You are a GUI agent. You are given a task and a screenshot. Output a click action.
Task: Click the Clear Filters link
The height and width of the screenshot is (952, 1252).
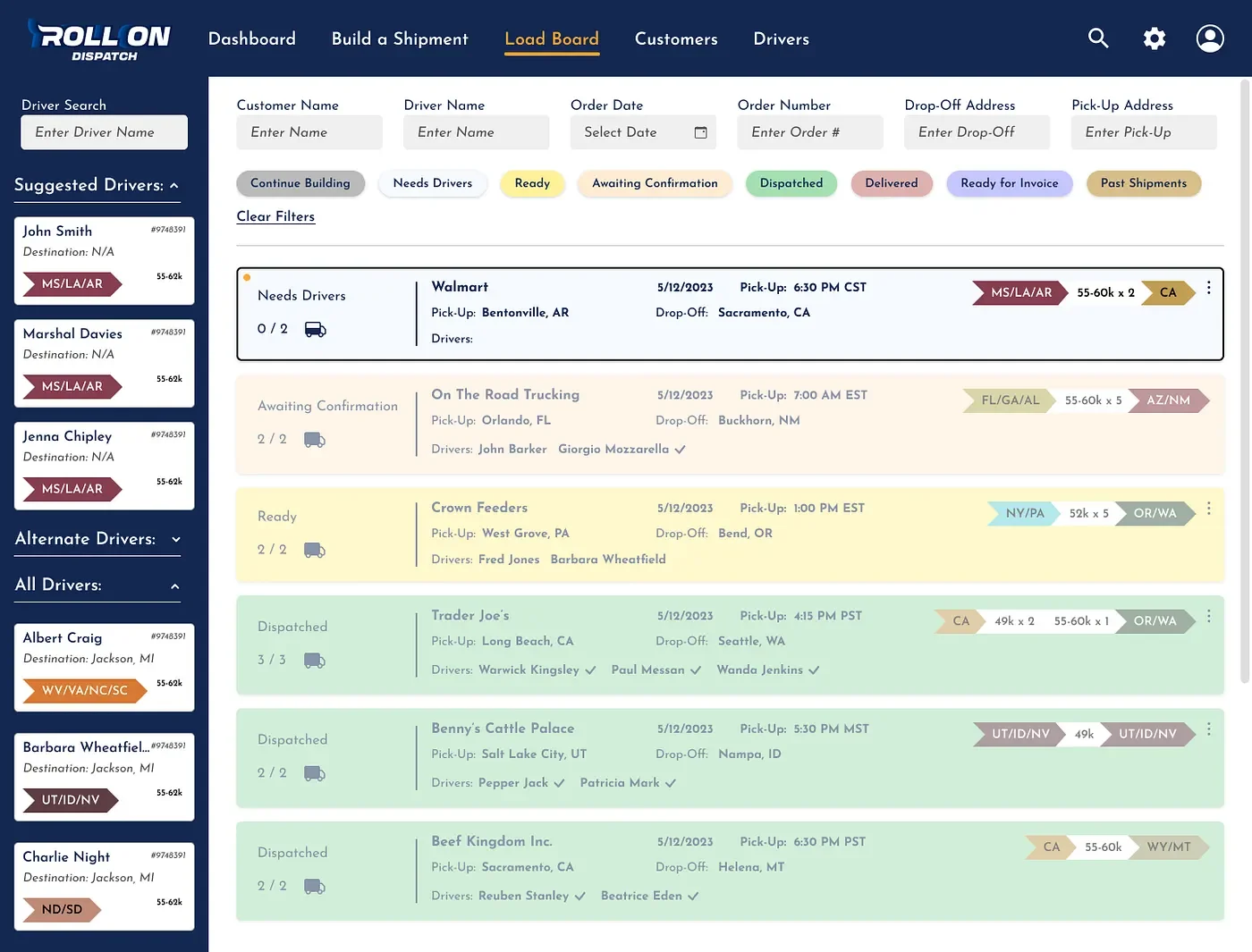275,216
